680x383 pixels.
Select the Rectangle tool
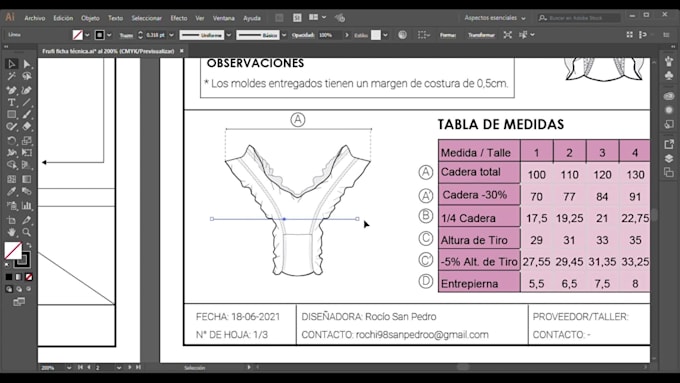(x=11, y=115)
